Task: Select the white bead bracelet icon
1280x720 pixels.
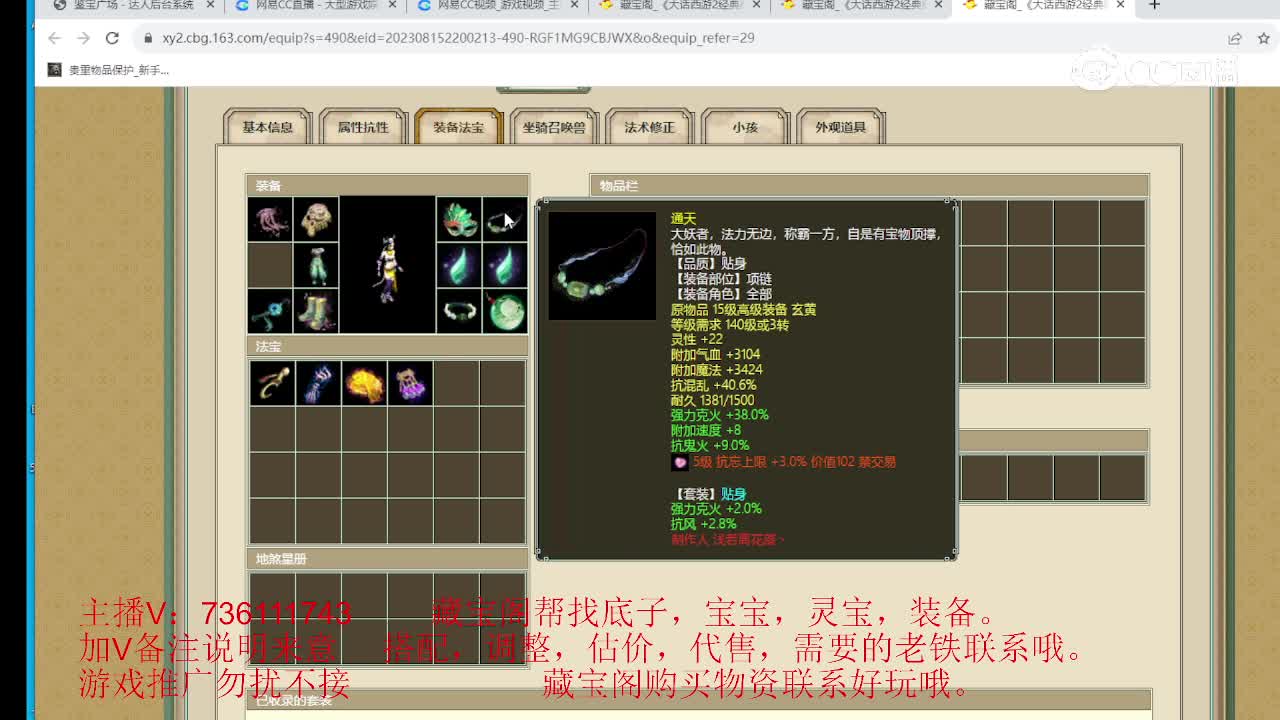Action: (458, 311)
